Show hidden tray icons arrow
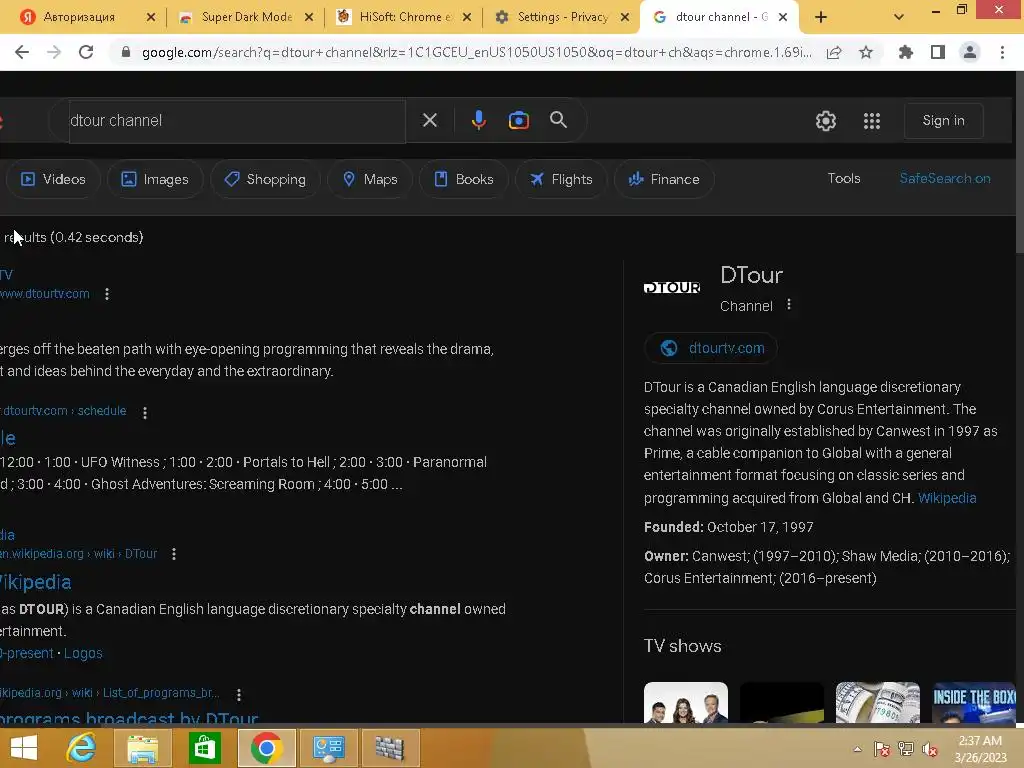Image resolution: width=1024 pixels, height=768 pixels. point(857,749)
